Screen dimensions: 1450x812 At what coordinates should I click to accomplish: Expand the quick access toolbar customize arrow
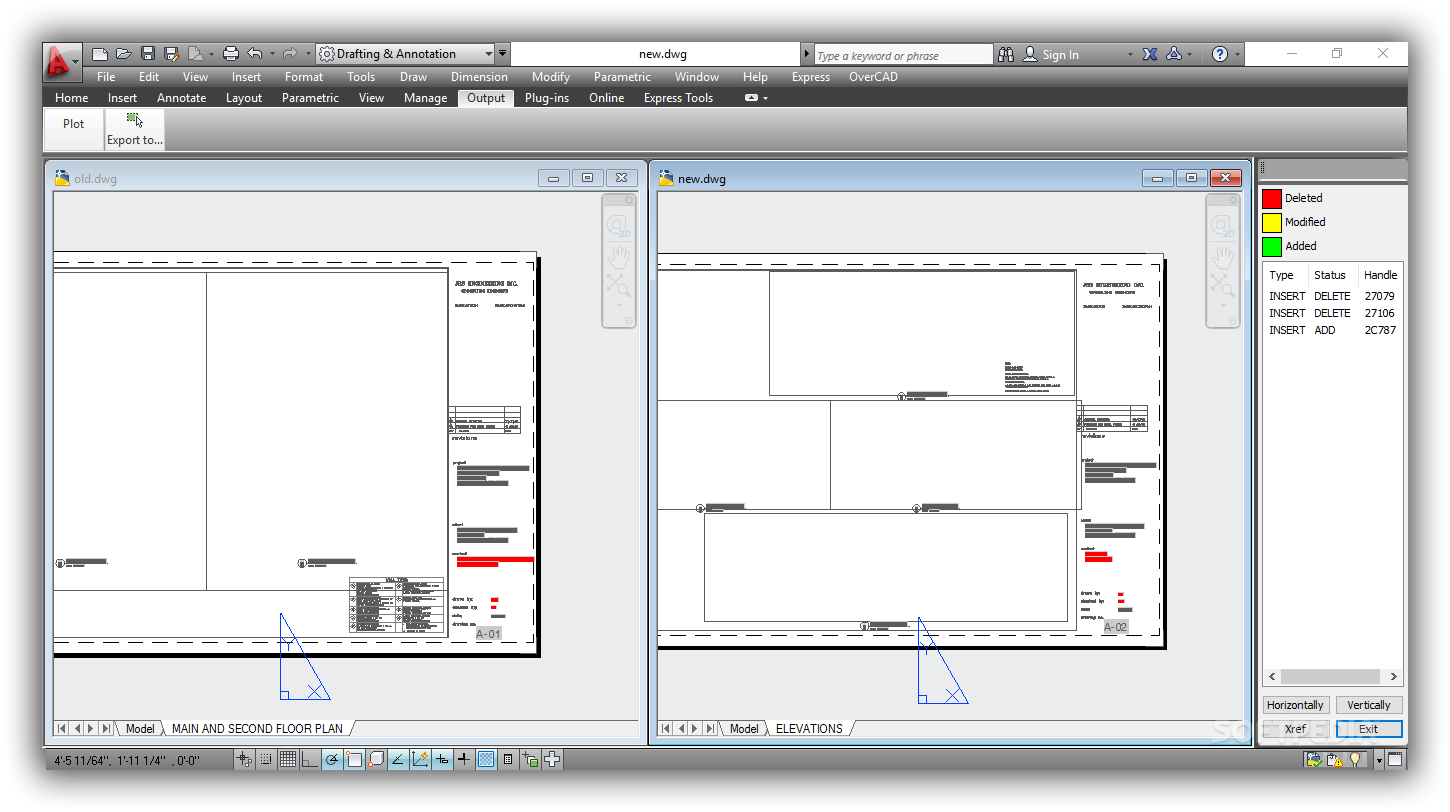[x=502, y=54]
